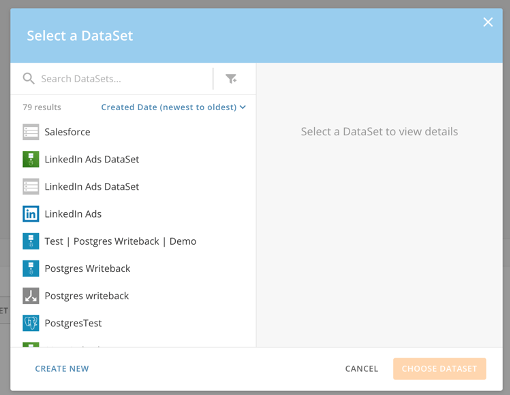
Task: Click the Postgres Writeback blue icon
Action: [x=31, y=269]
